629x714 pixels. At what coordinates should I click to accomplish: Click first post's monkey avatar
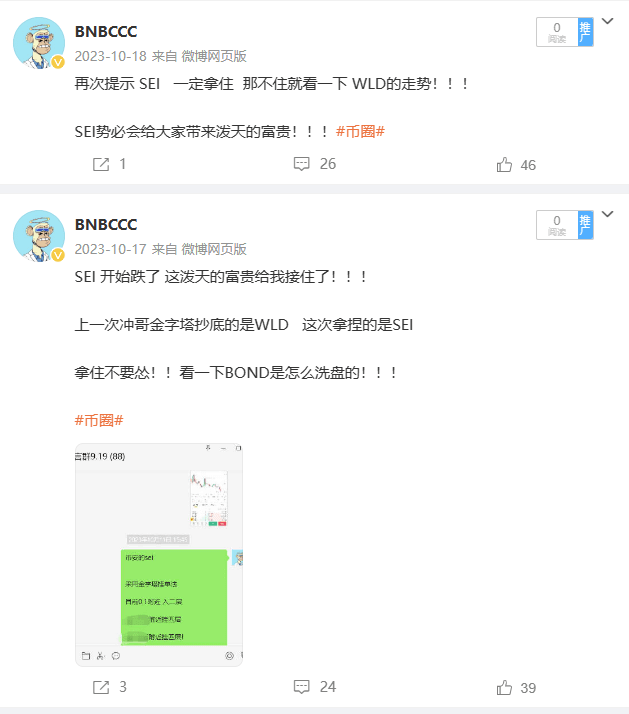pyautogui.click(x=39, y=43)
